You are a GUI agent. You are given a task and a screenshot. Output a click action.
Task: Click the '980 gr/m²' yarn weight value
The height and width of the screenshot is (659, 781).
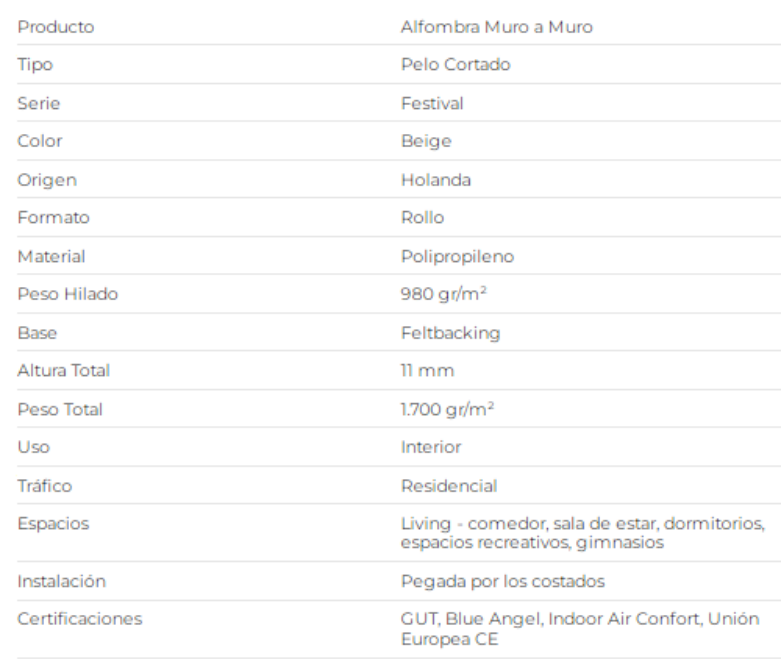(x=443, y=294)
